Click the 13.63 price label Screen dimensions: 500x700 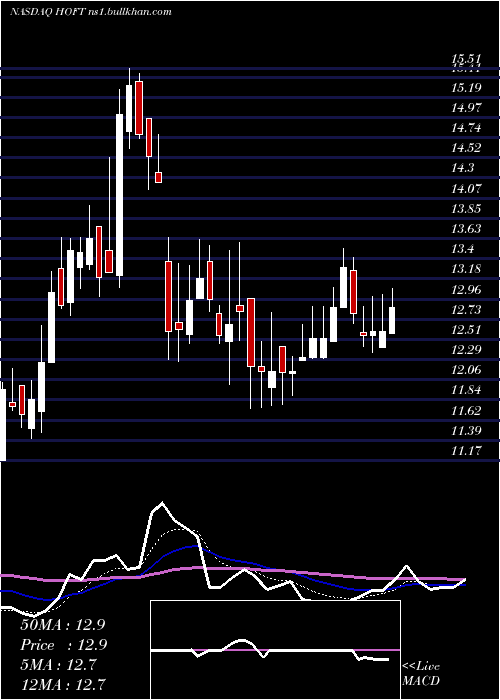pyautogui.click(x=466, y=229)
